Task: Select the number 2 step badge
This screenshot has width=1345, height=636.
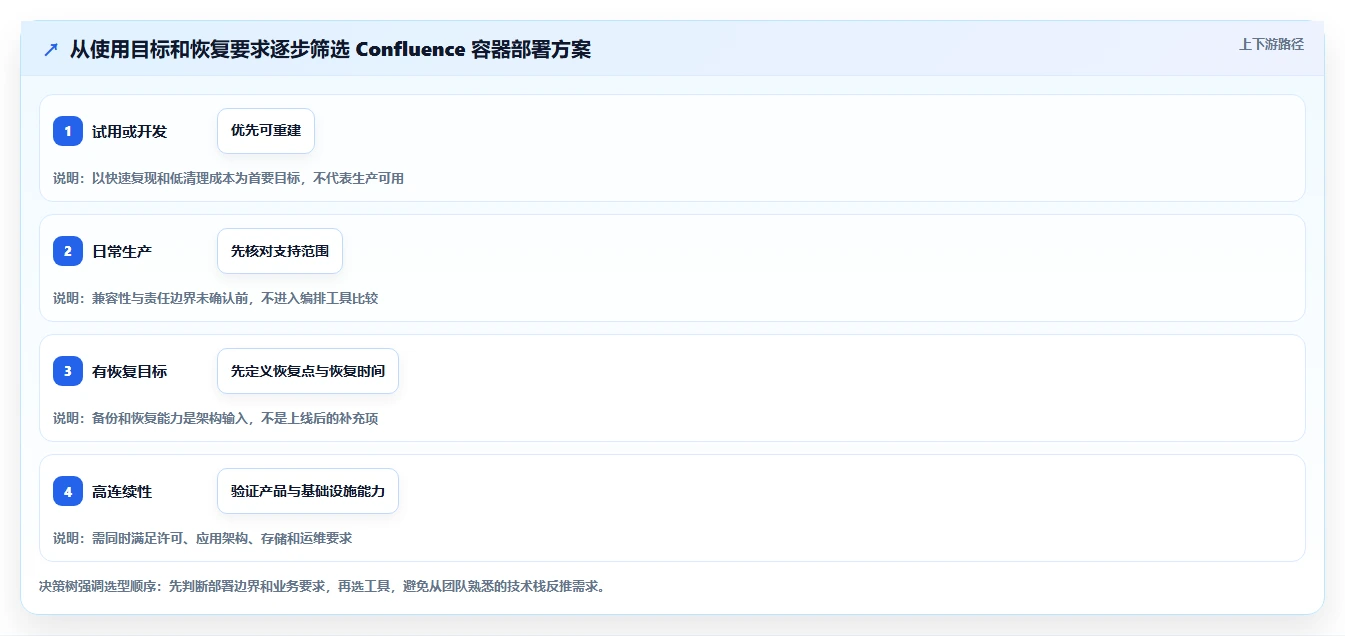Action: pyautogui.click(x=68, y=251)
